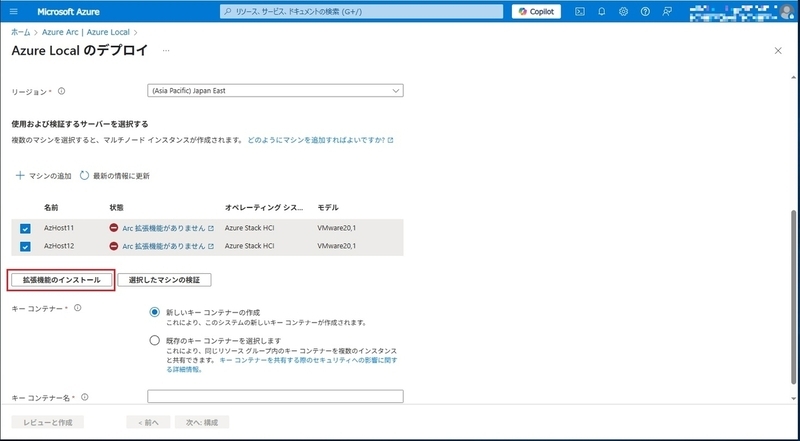
Task: Click the Copilot button
Action: pyautogui.click(x=536, y=11)
